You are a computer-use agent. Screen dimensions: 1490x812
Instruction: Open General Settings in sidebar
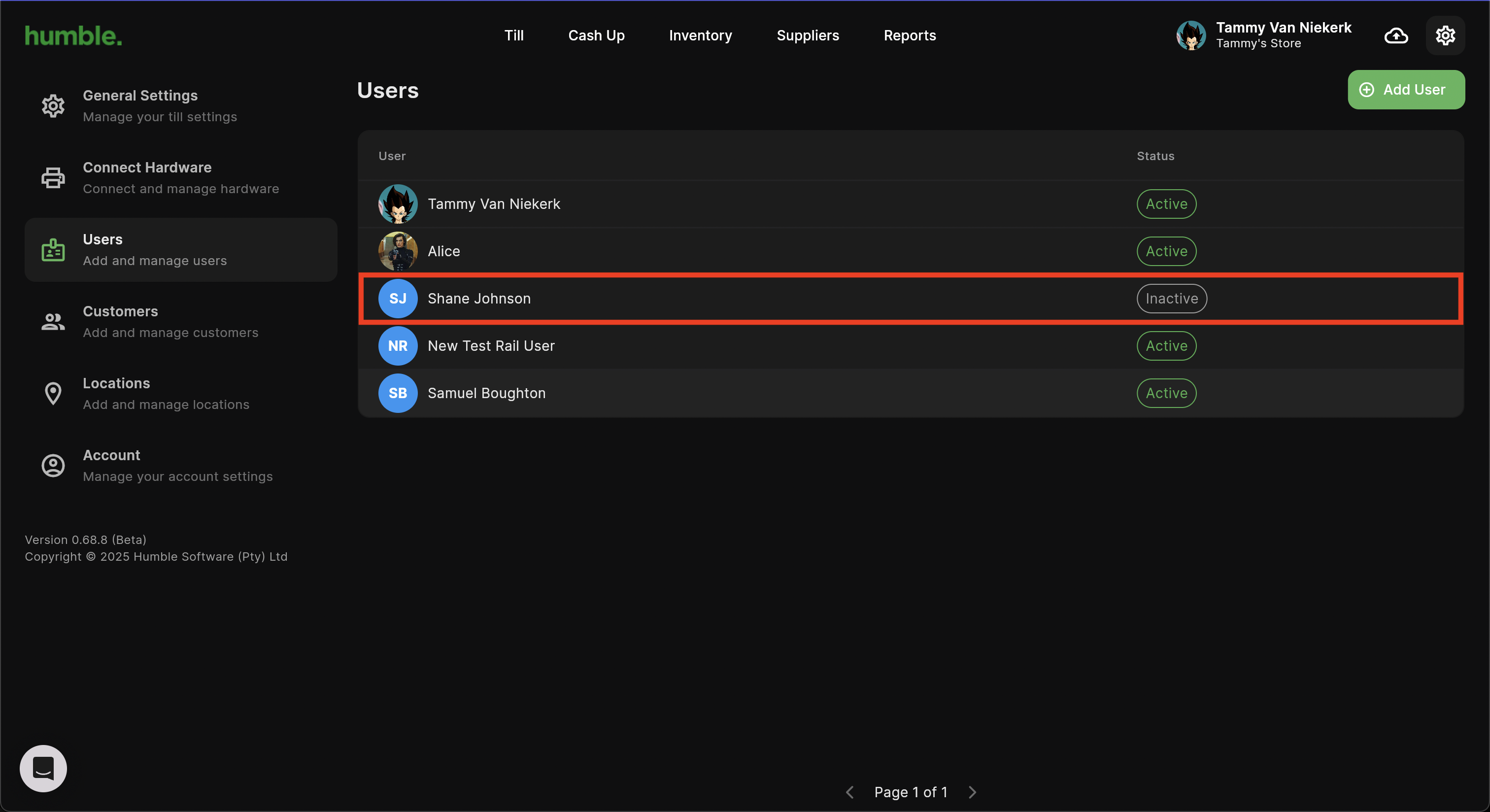point(181,106)
